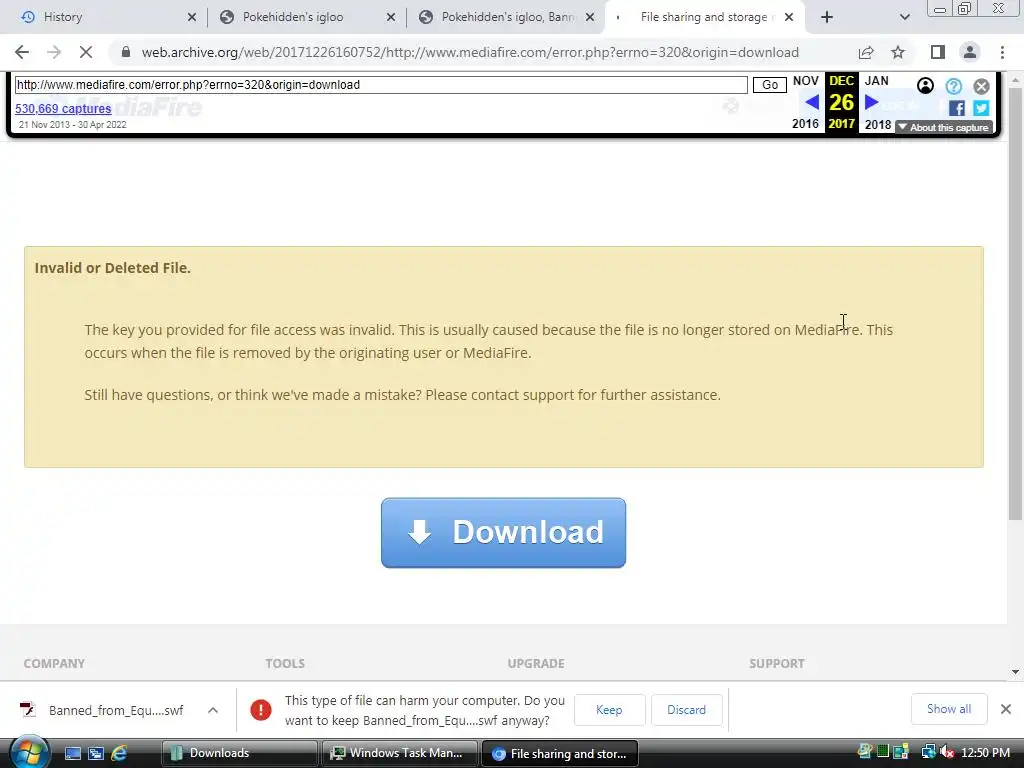Click the Wayback Machine URL input field
1024x768 pixels.
[x=381, y=85]
